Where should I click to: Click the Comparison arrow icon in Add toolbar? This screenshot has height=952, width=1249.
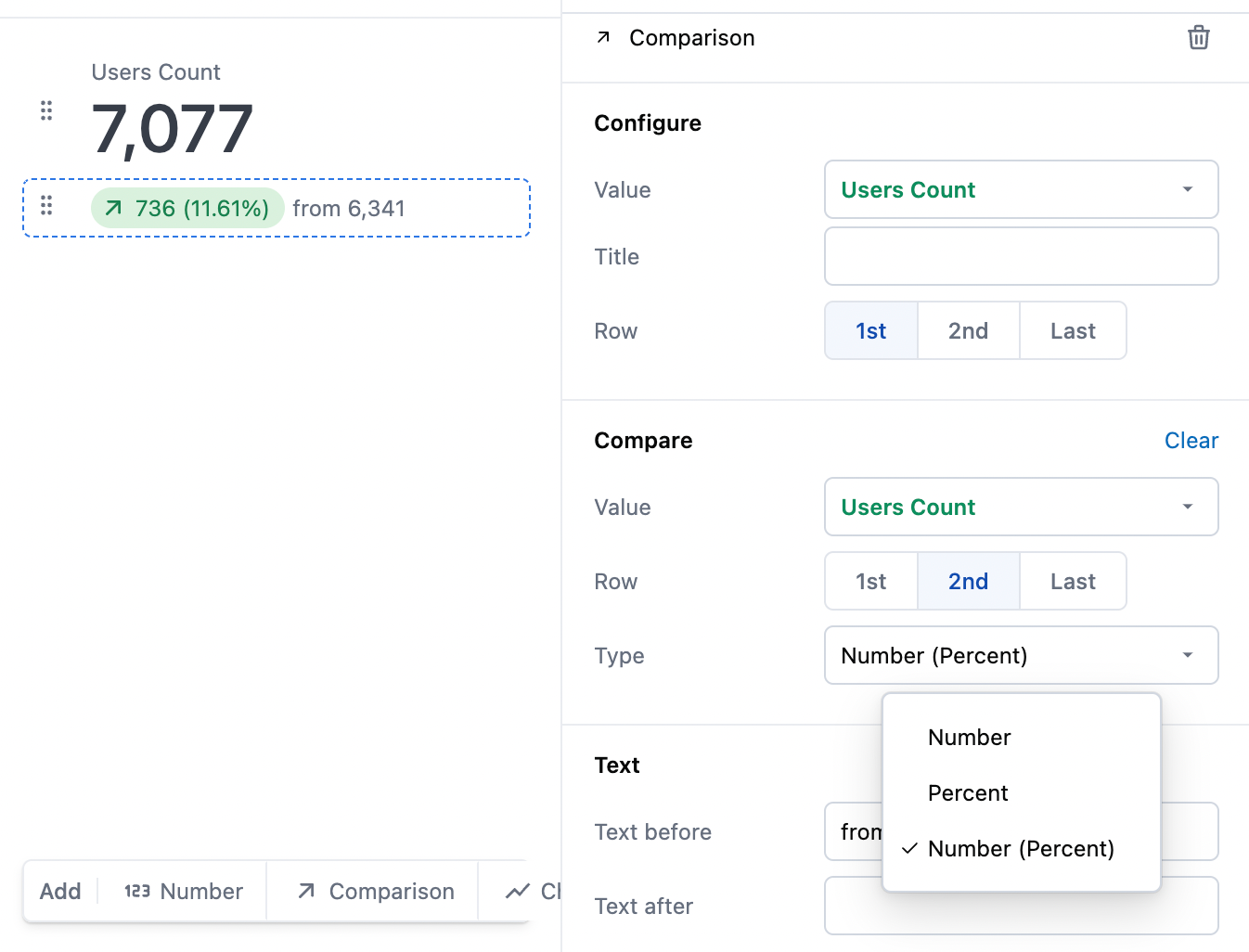(305, 891)
